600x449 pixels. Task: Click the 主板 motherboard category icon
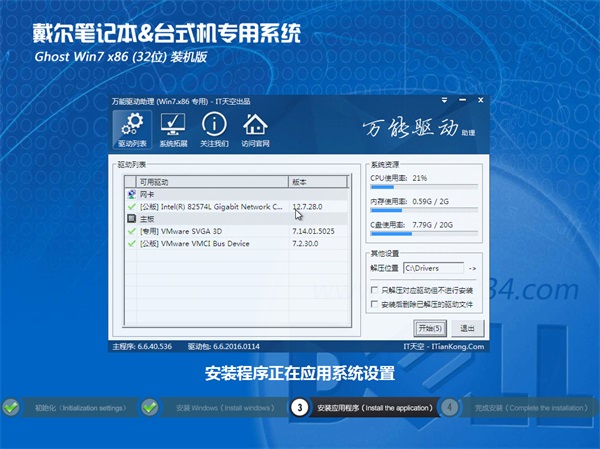(131, 217)
